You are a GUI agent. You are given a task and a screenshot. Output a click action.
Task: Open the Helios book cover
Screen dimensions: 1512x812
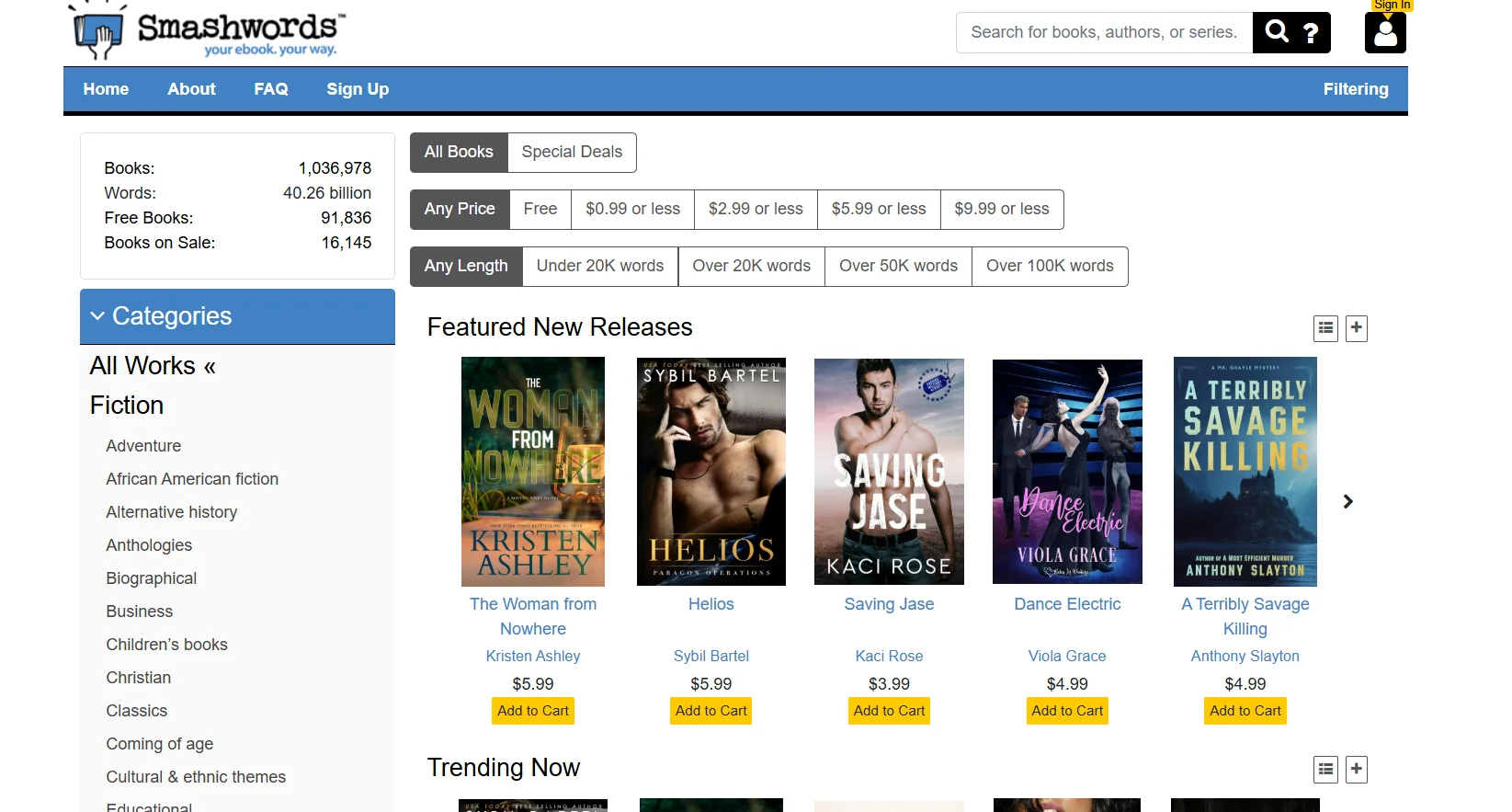click(x=711, y=472)
